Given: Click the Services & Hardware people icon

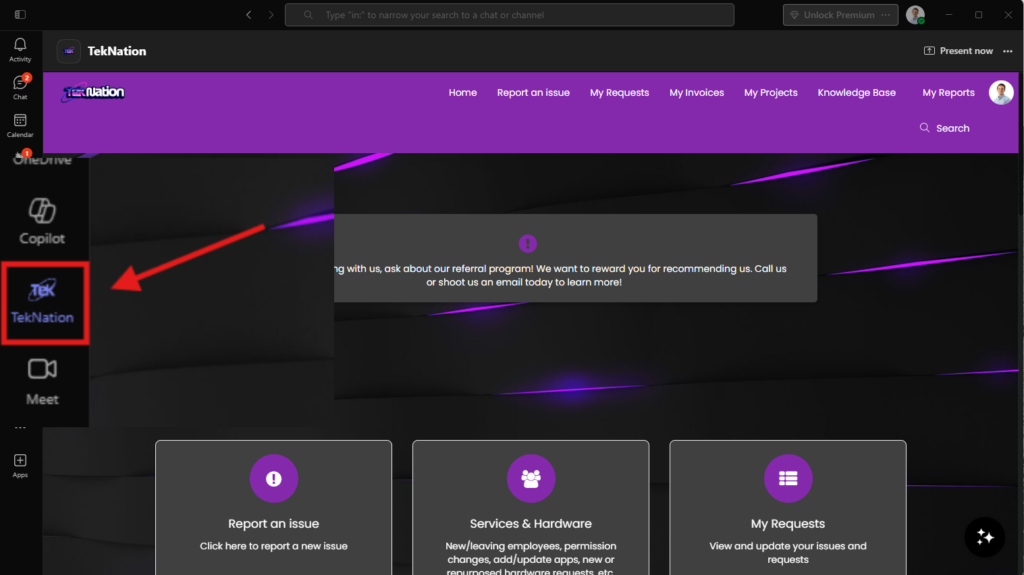Looking at the screenshot, I should click(531, 478).
